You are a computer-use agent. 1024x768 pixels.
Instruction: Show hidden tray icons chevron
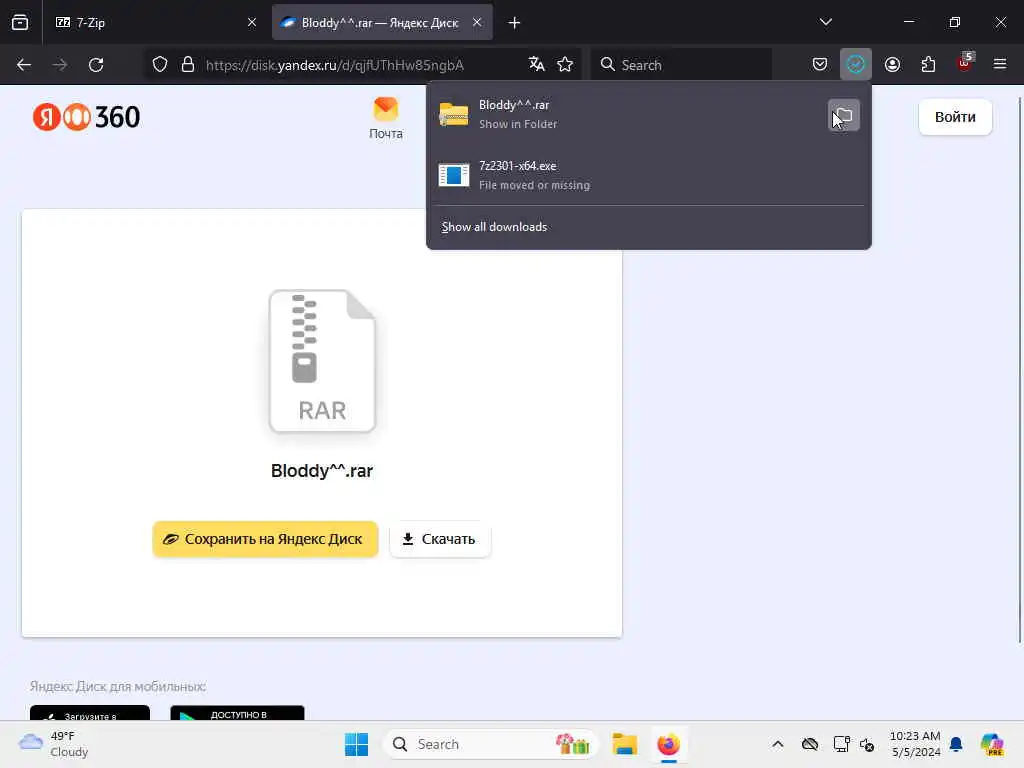[x=778, y=744]
